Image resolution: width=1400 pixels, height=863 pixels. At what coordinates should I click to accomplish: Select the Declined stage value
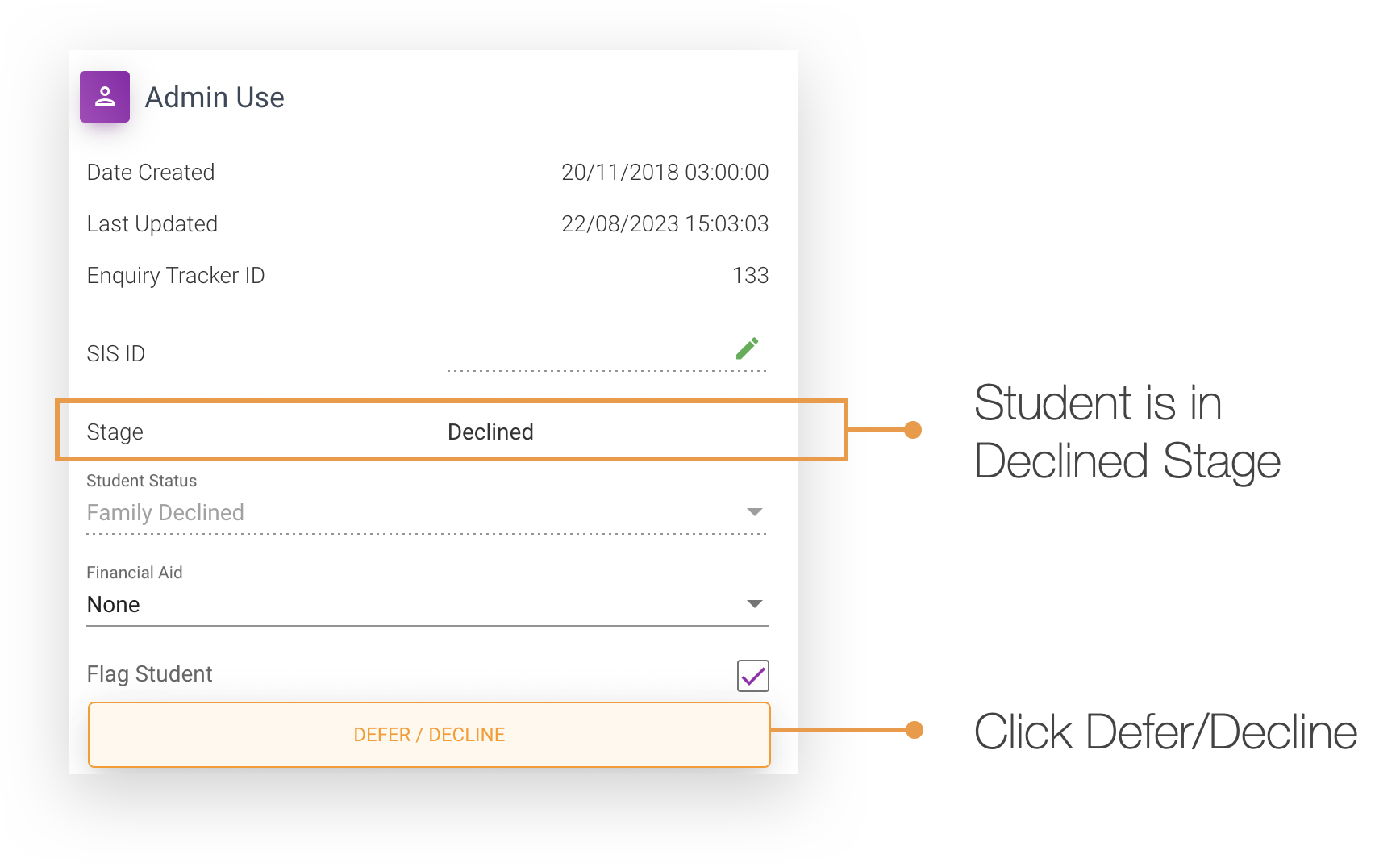[490, 431]
